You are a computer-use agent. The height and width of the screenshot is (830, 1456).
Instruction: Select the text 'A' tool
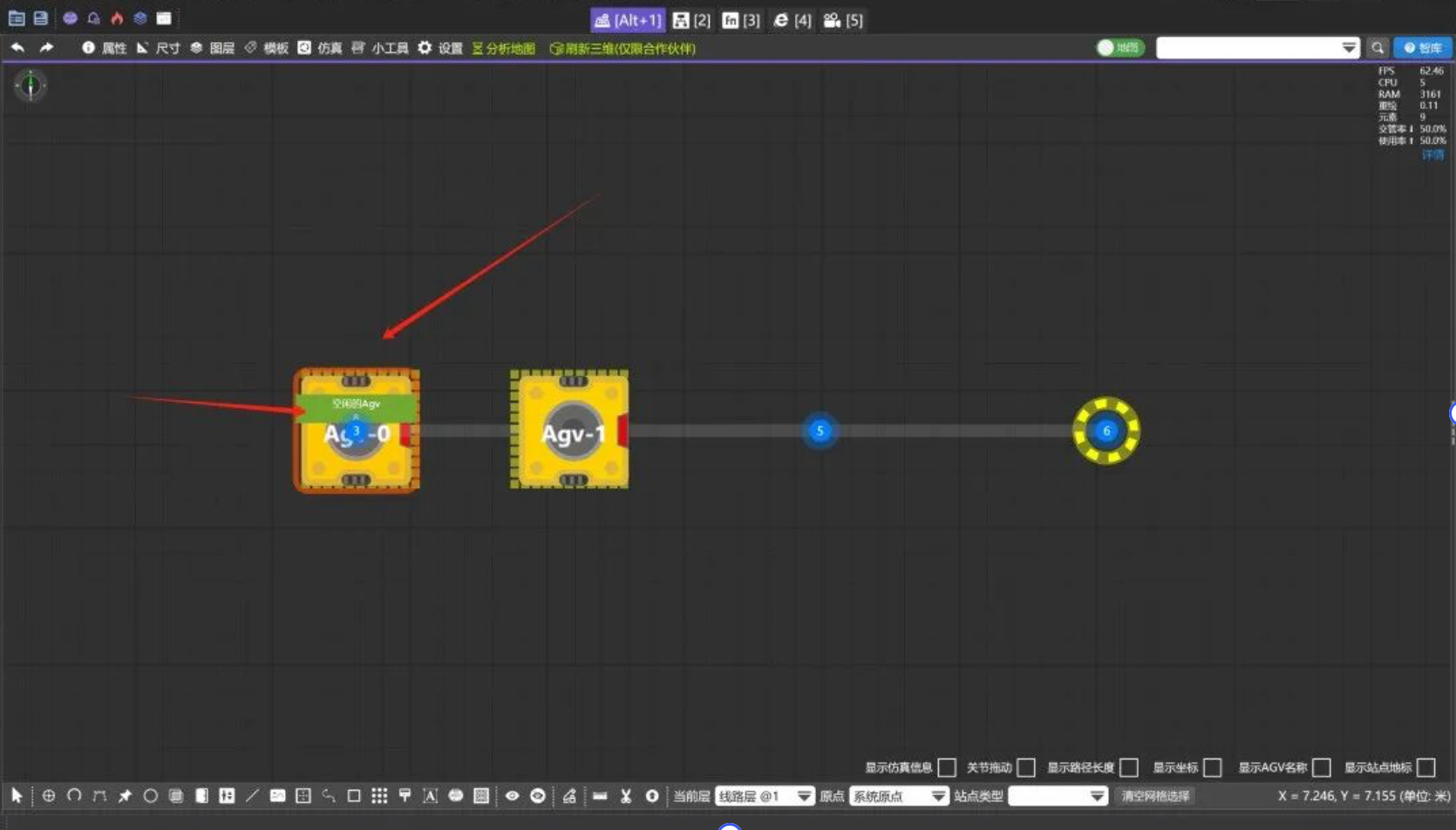click(x=430, y=795)
